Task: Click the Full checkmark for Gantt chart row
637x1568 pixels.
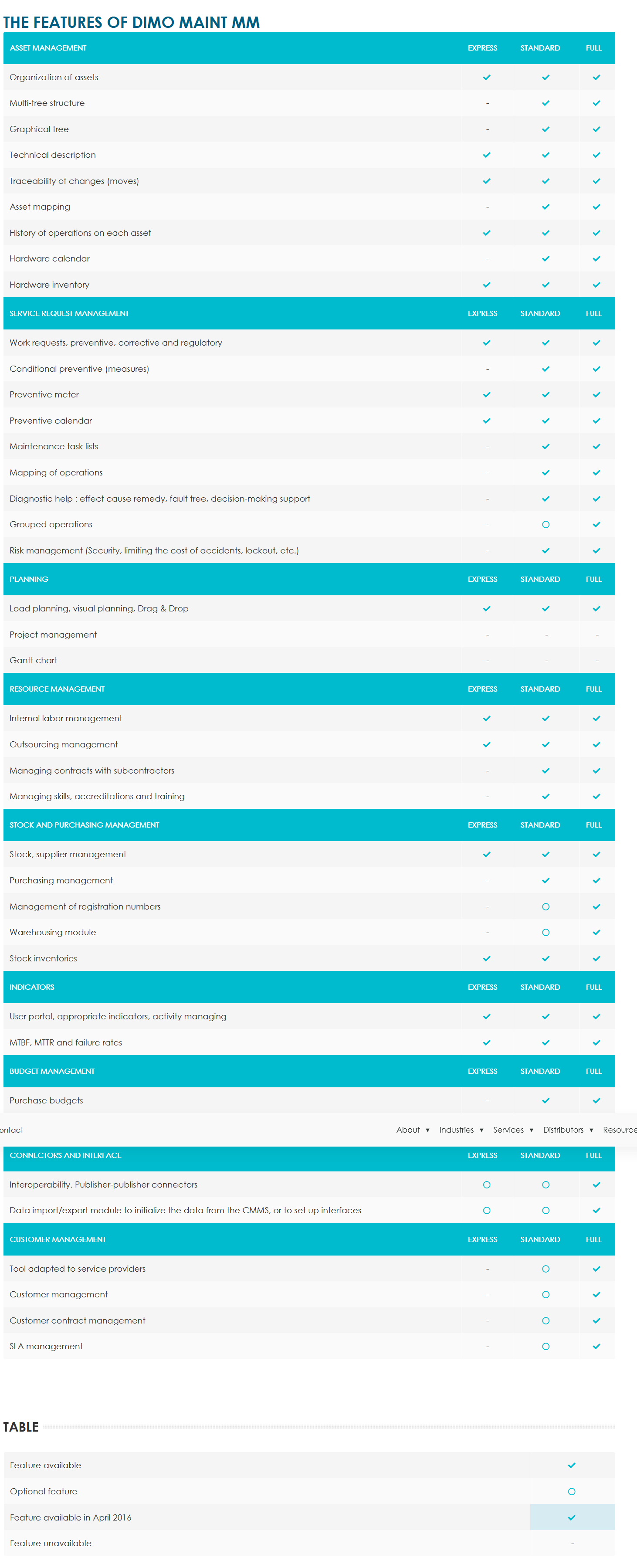Action: pyautogui.click(x=597, y=660)
